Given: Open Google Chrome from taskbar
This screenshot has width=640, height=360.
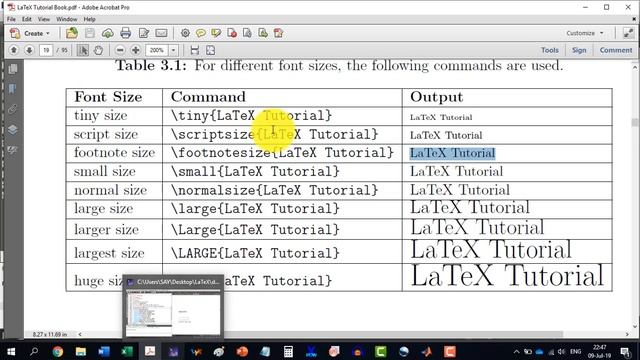Looking at the screenshot, I should (x=58, y=351).
